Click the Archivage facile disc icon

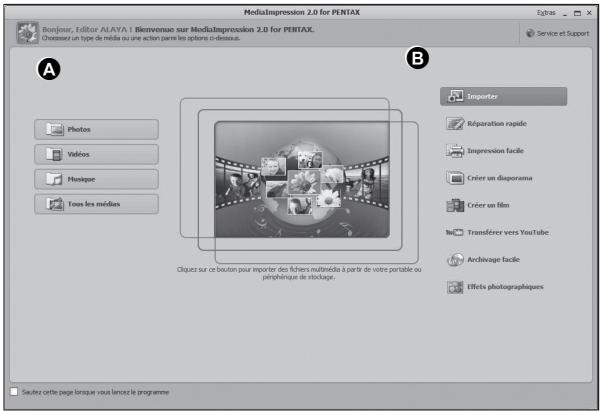(x=455, y=259)
